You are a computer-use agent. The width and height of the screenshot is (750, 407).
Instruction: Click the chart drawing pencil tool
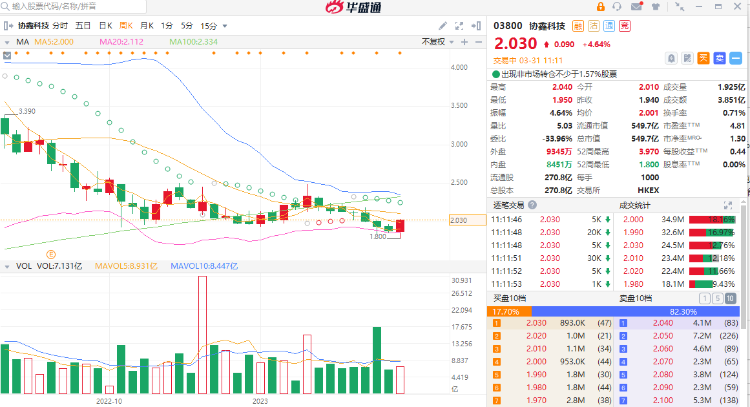(443, 26)
